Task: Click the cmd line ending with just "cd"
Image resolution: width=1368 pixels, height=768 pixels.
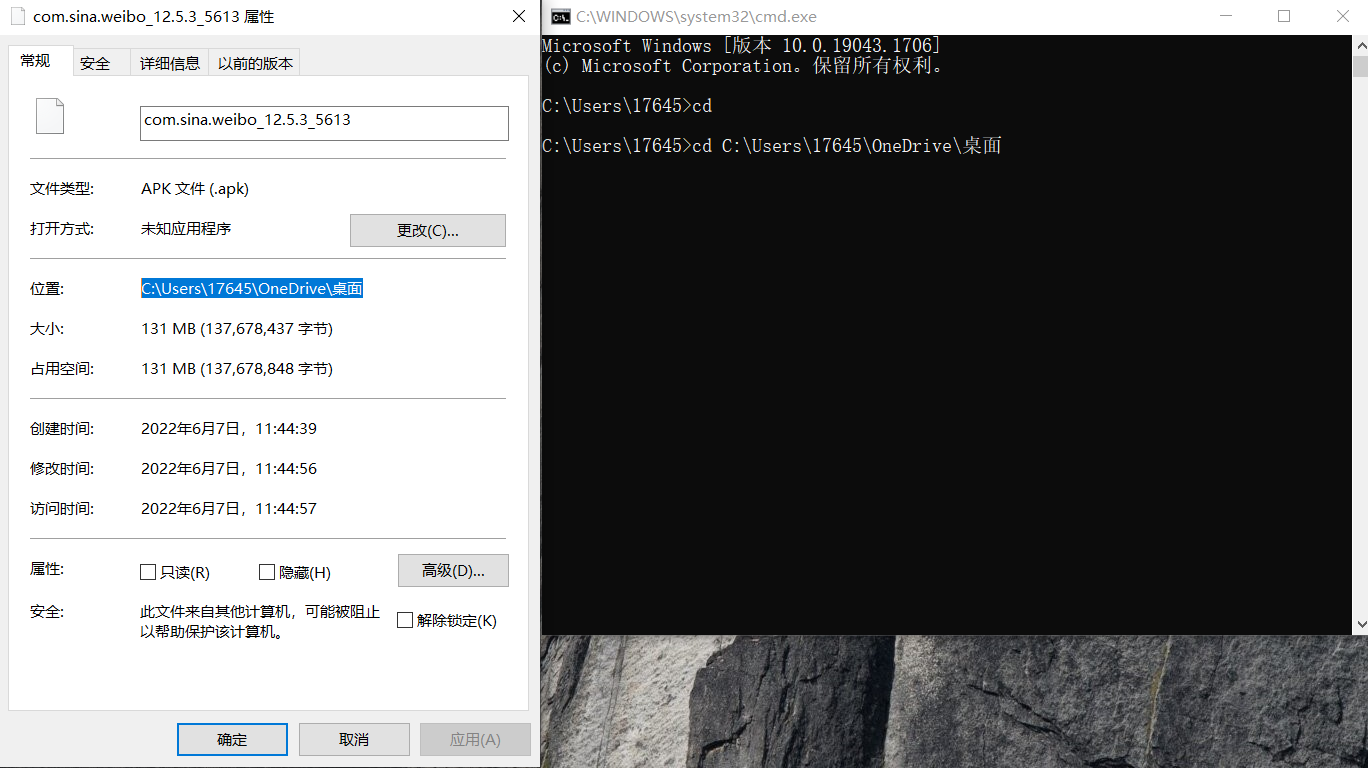Action: pos(627,106)
